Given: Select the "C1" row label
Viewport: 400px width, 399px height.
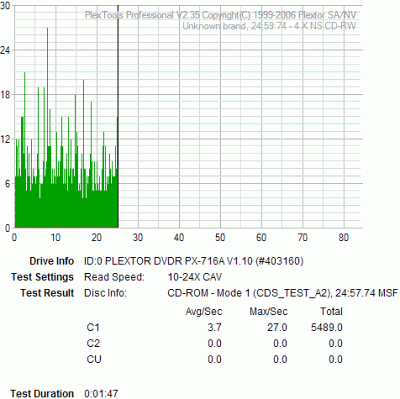Looking at the screenshot, I should pyautogui.click(x=93, y=327).
